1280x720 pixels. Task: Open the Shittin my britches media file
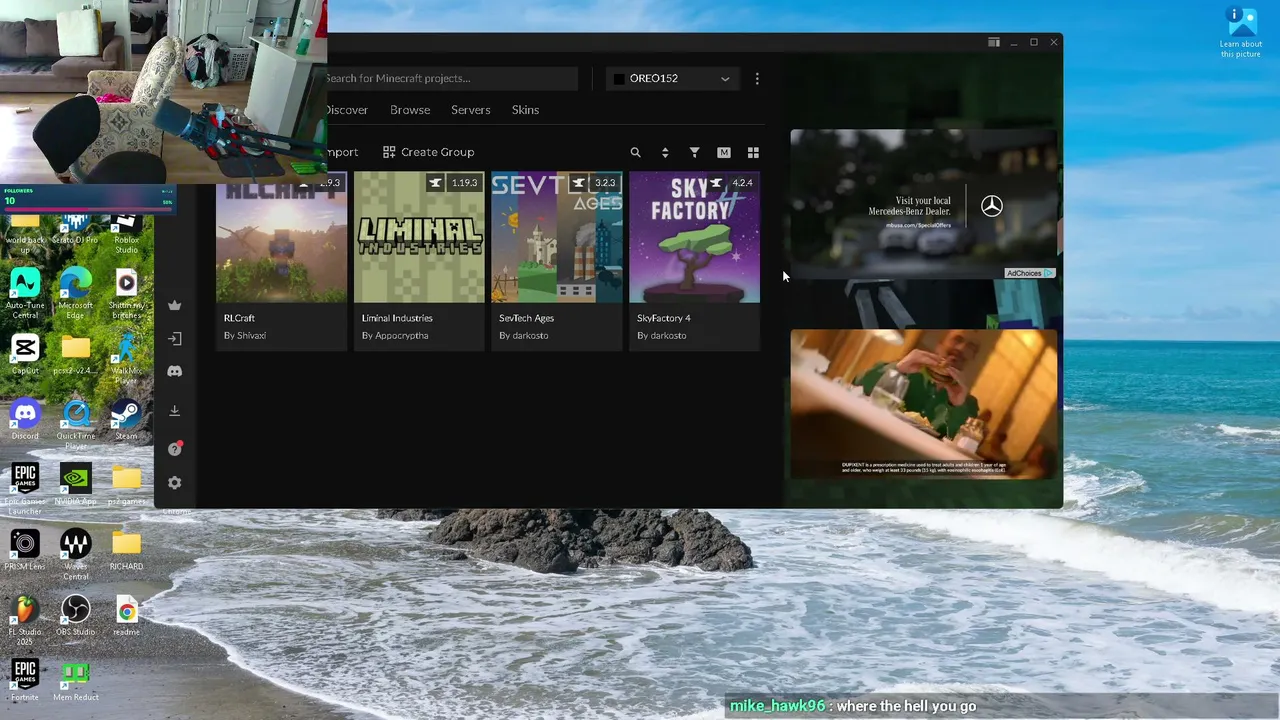[126, 292]
